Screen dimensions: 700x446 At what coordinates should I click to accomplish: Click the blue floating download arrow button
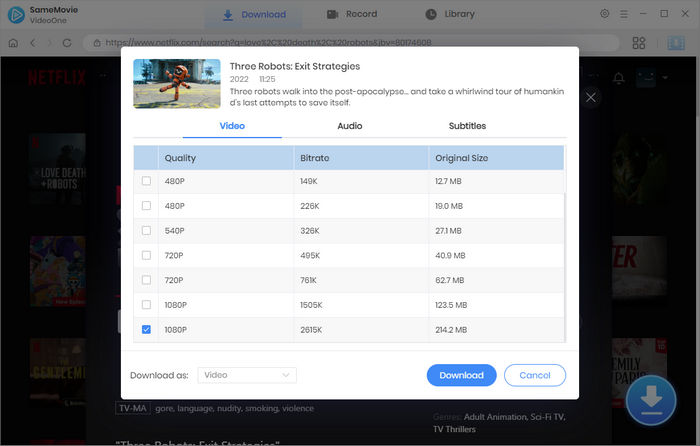(x=651, y=400)
